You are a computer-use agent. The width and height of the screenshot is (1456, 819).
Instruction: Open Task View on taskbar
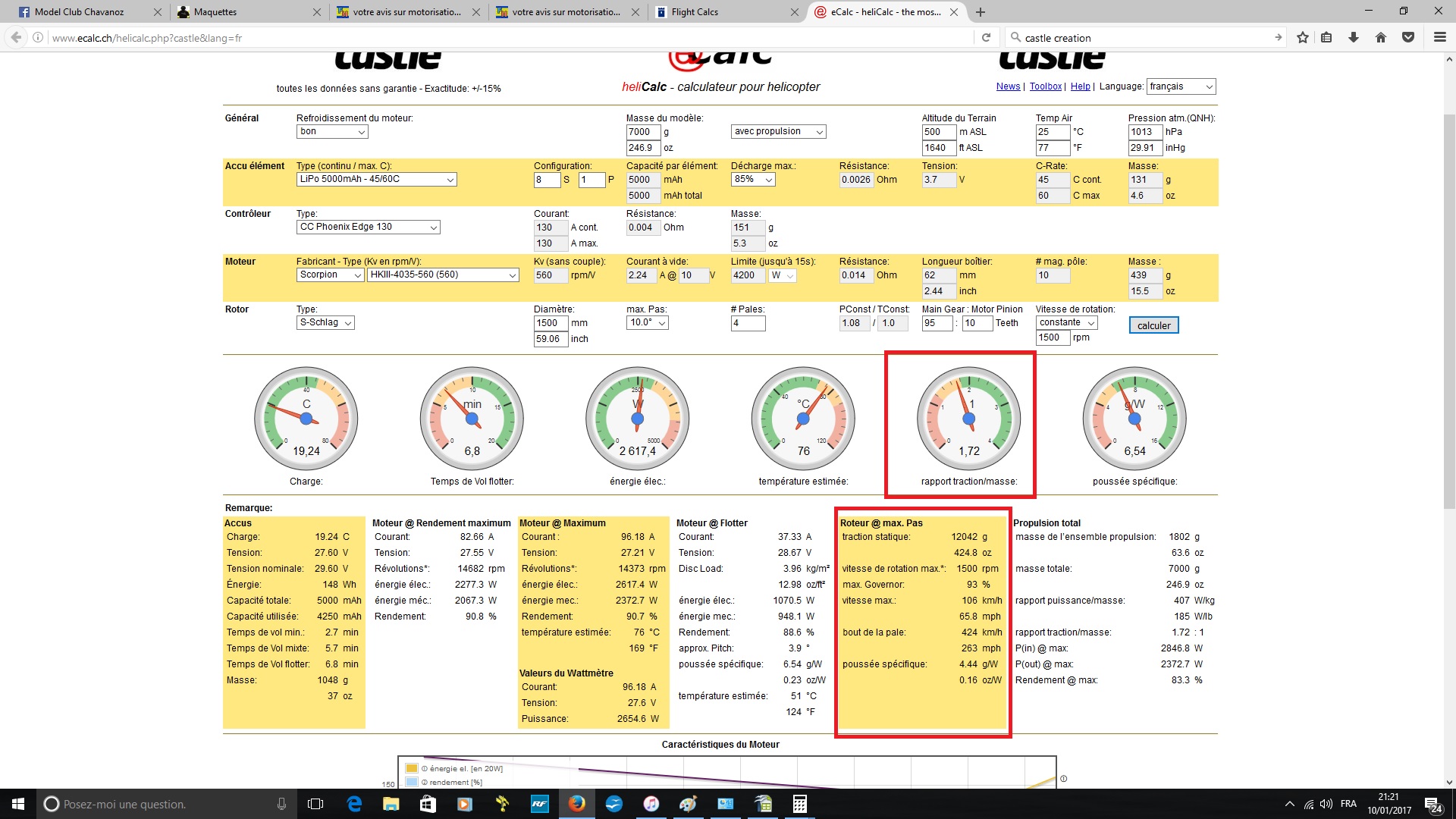(x=315, y=804)
